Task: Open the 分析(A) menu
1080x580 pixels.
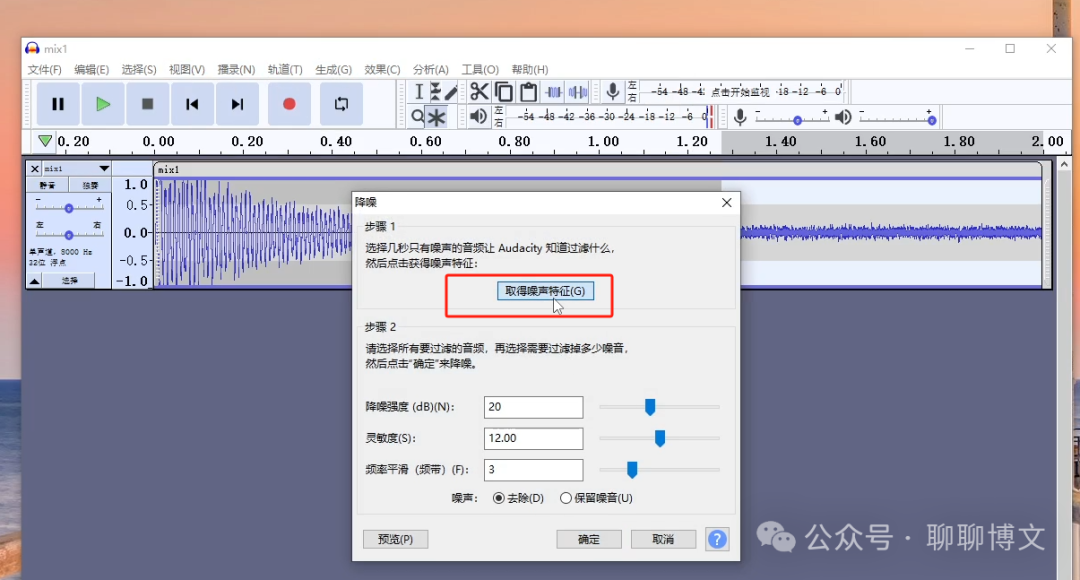Action: (430, 69)
